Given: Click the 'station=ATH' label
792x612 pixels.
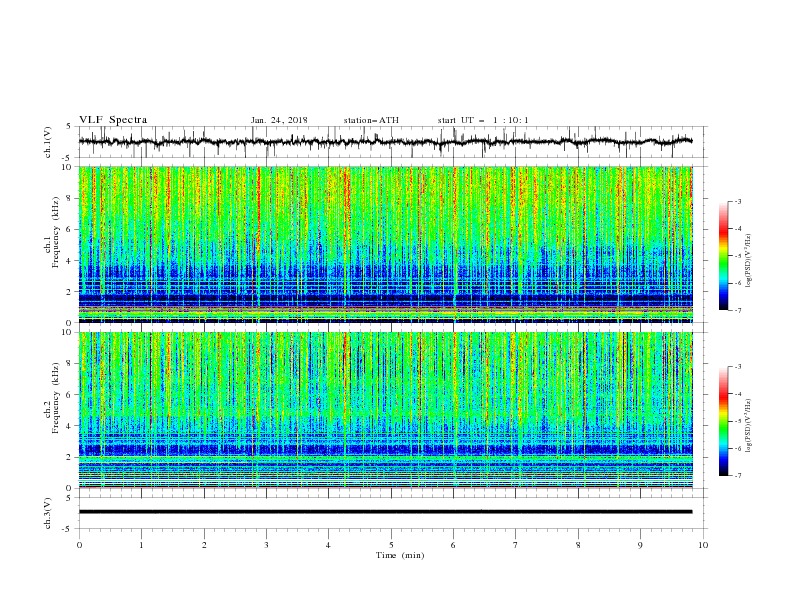Looking at the screenshot, I should click(x=371, y=120).
